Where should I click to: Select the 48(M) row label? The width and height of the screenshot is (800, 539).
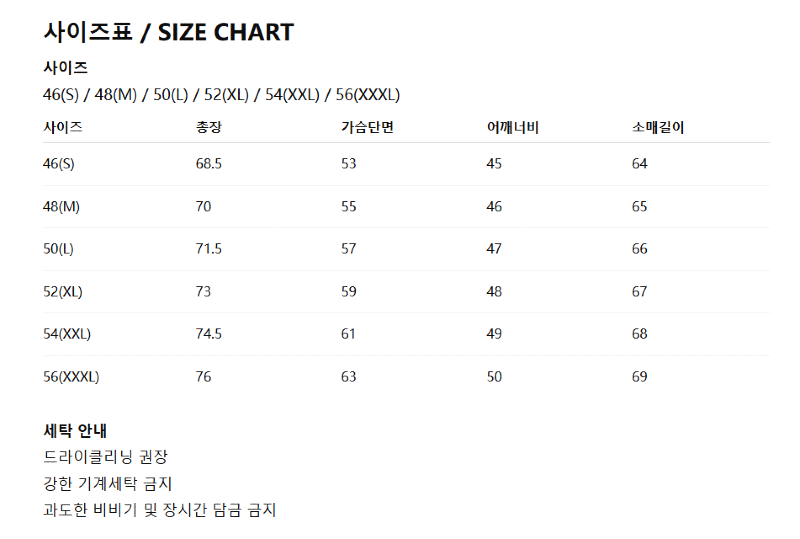(61, 207)
